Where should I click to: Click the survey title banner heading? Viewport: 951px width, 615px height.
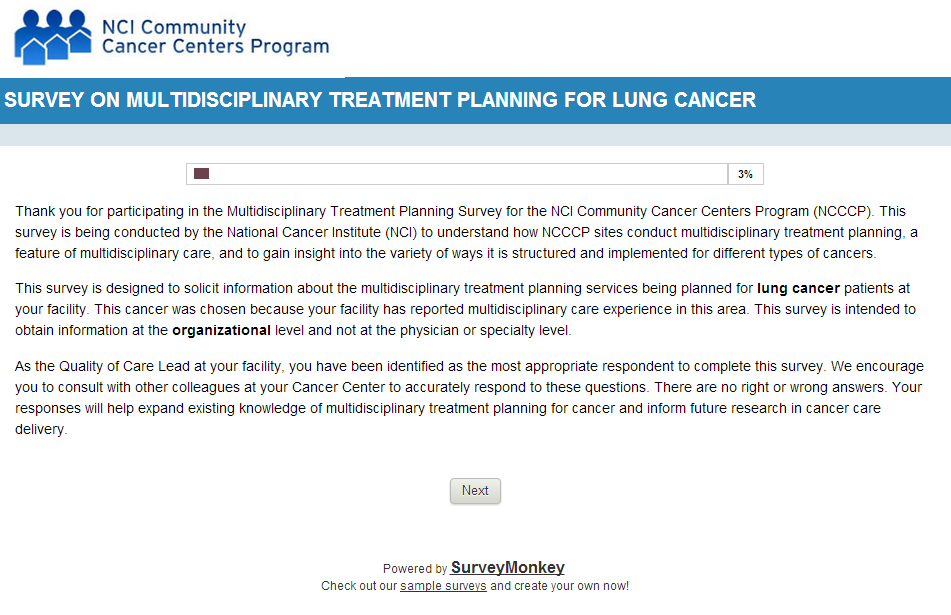(380, 100)
